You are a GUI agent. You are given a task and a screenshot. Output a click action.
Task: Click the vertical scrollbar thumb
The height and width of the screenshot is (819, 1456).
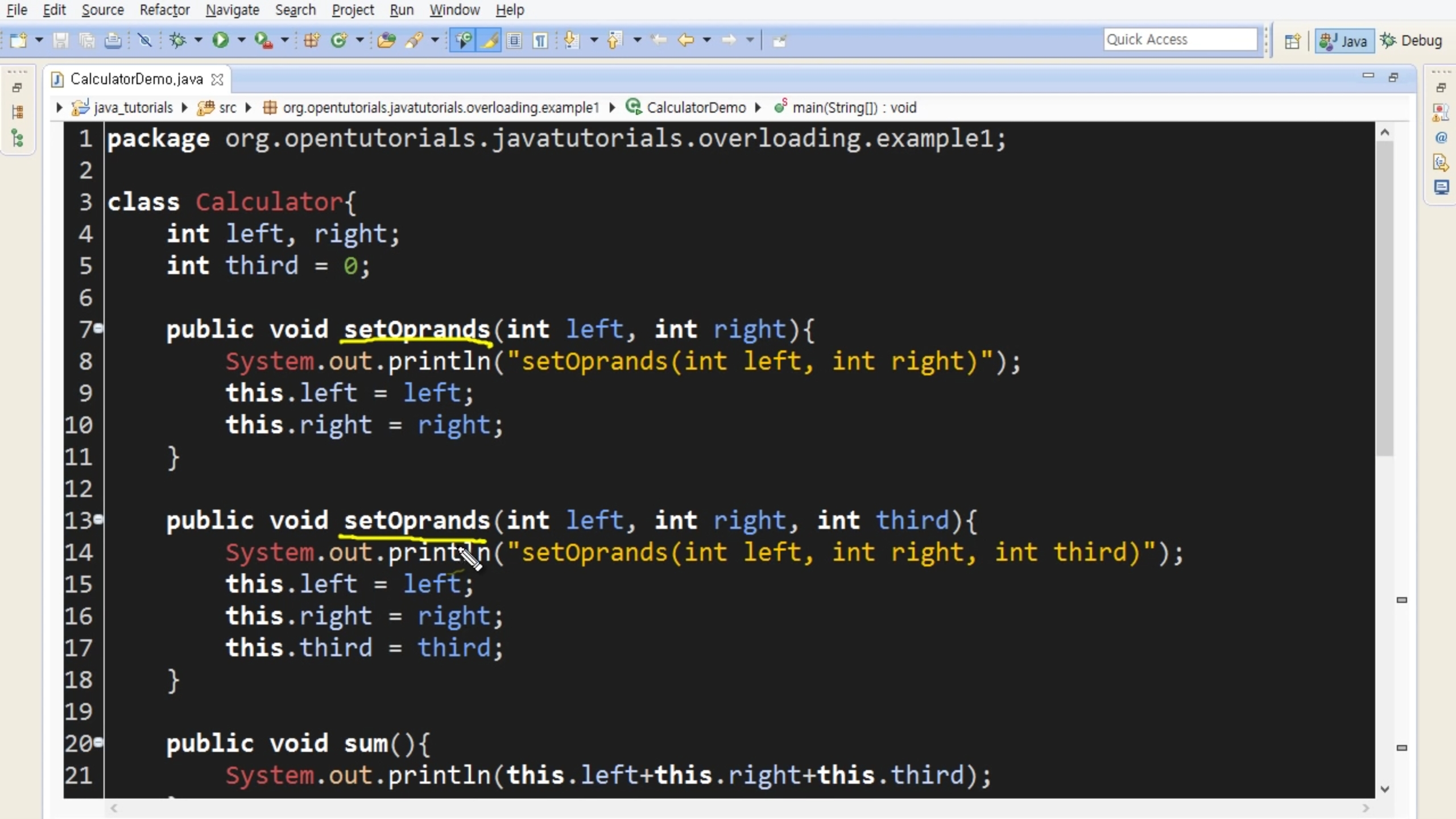click(1385, 299)
